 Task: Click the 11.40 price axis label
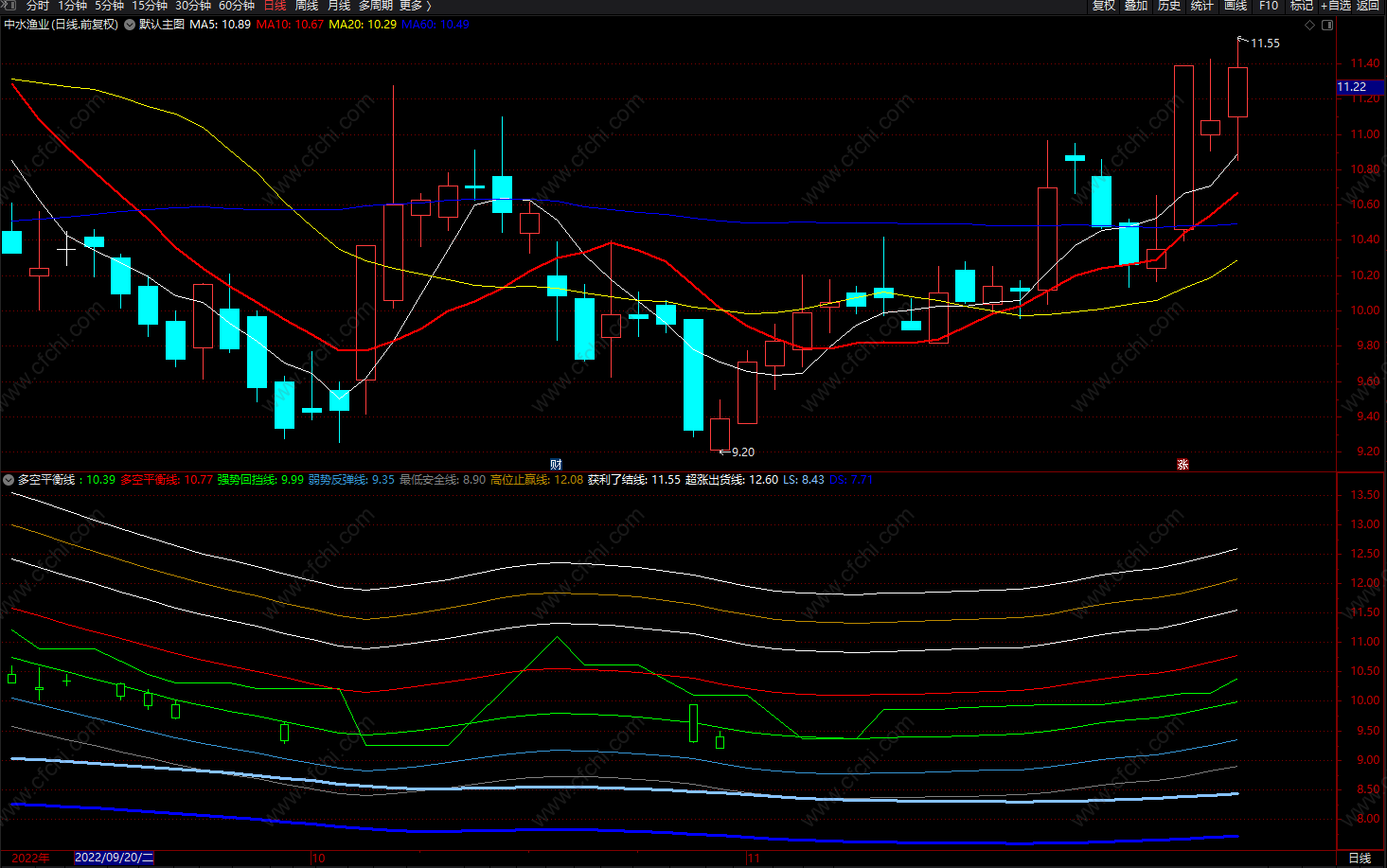pos(1364,63)
